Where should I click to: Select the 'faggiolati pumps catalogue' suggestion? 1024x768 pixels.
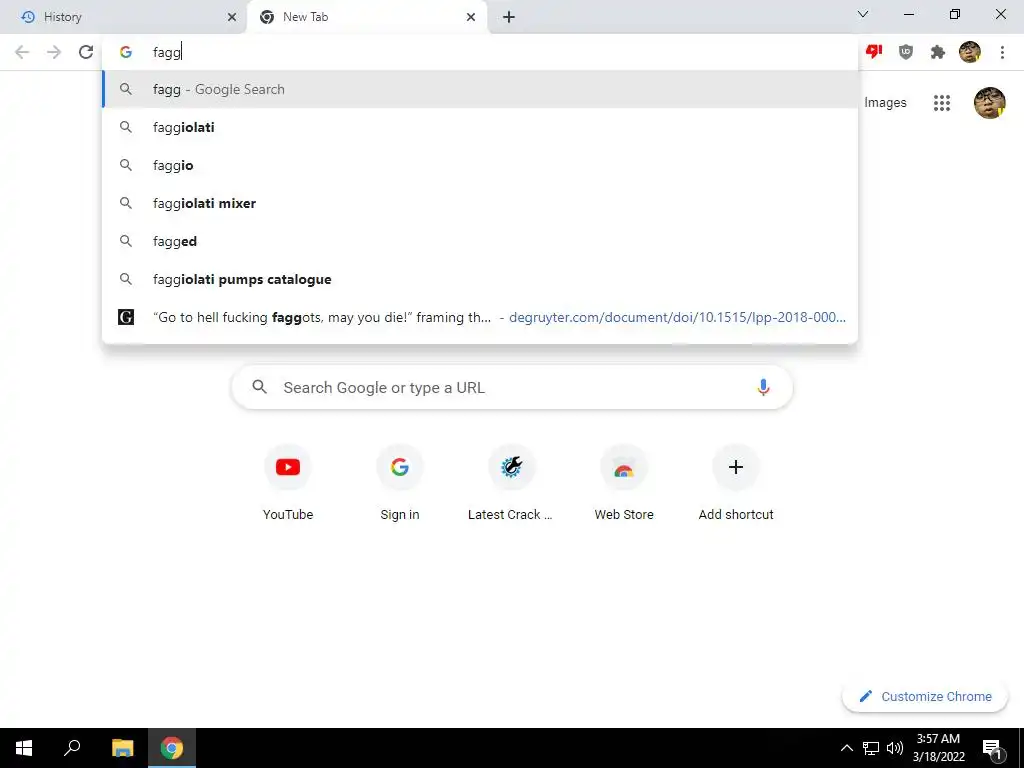[480, 279]
